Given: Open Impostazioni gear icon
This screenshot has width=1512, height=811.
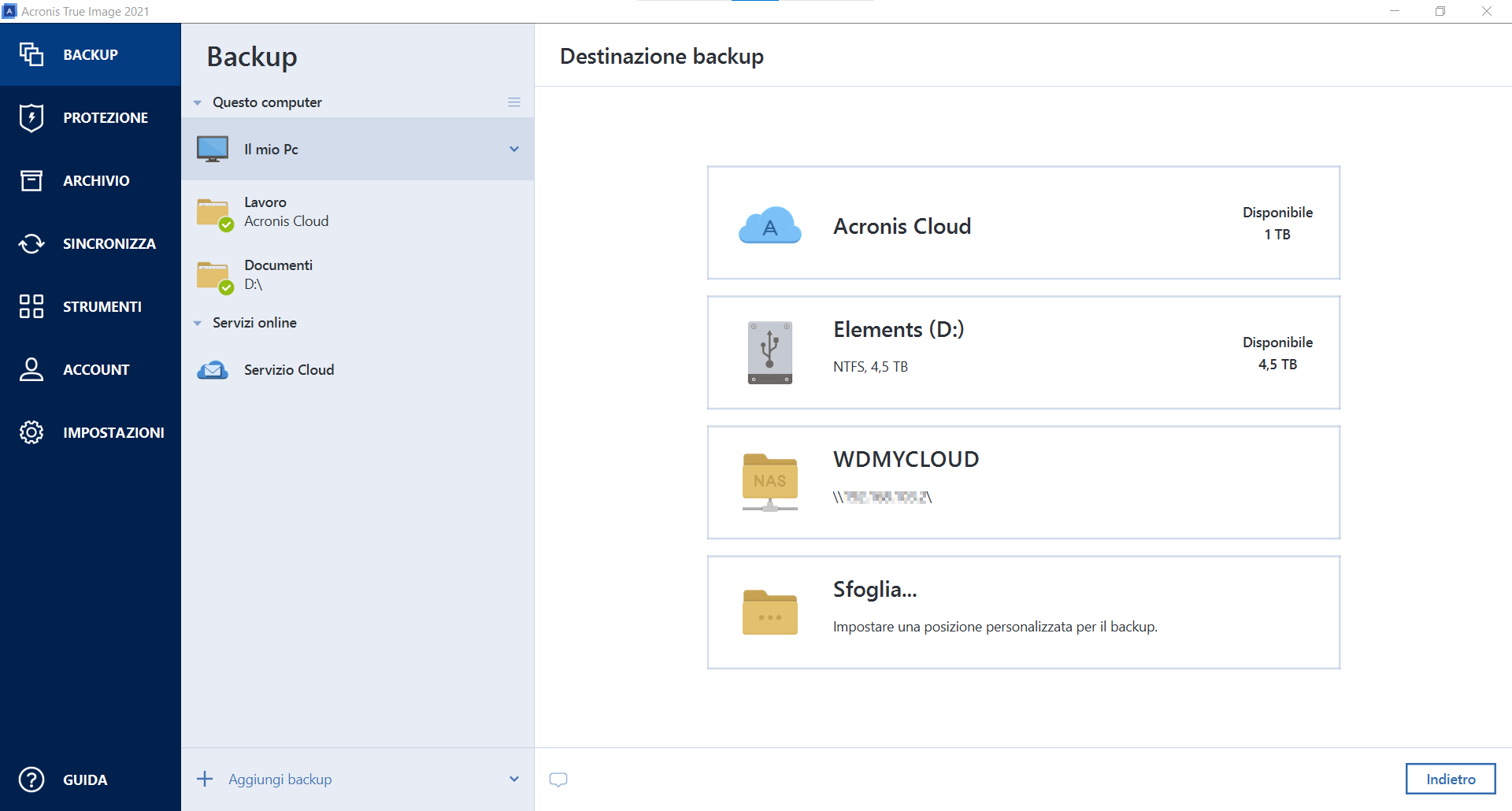Looking at the screenshot, I should tap(31, 432).
